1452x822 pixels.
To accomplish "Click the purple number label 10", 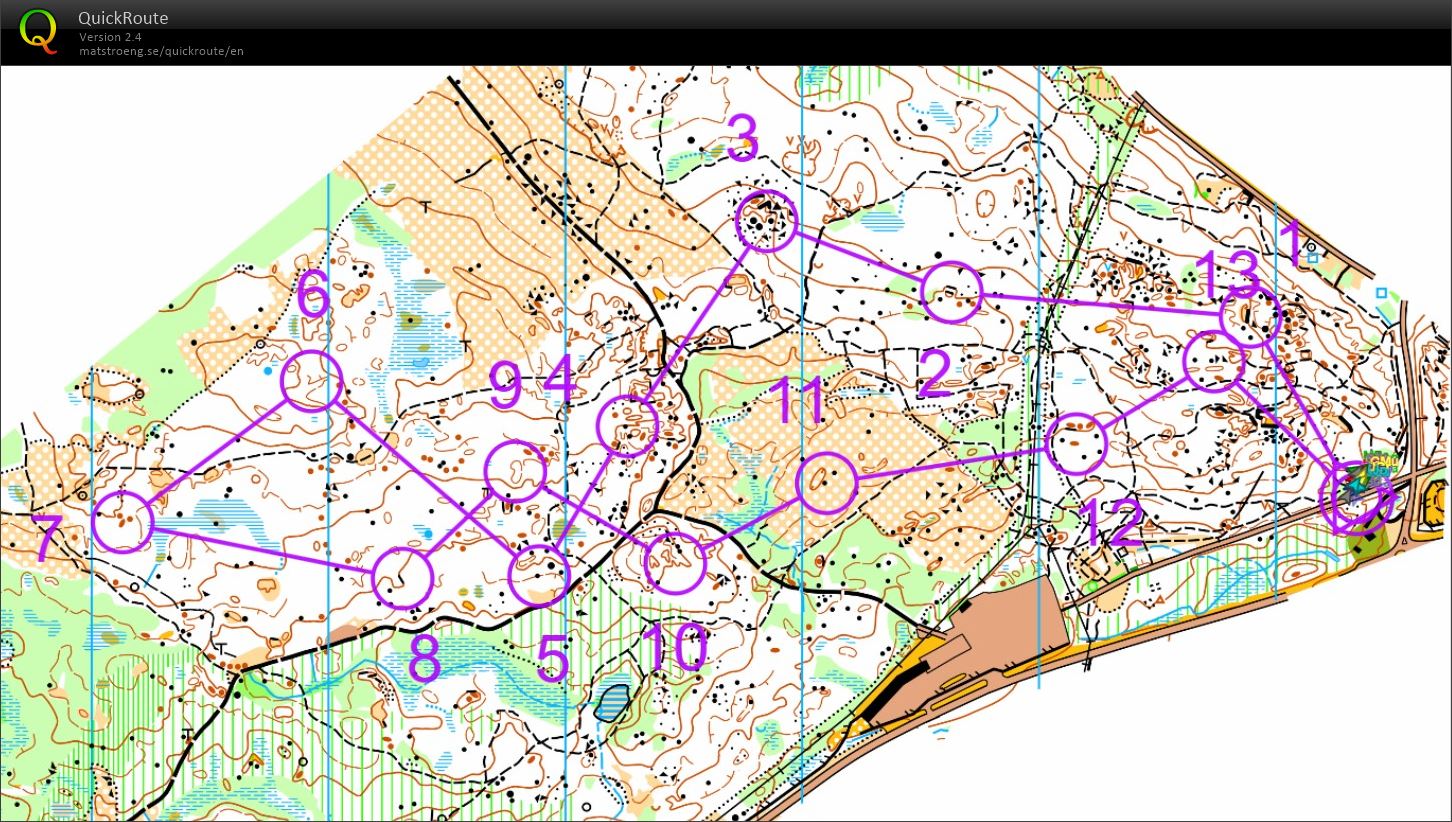I will pos(674,648).
